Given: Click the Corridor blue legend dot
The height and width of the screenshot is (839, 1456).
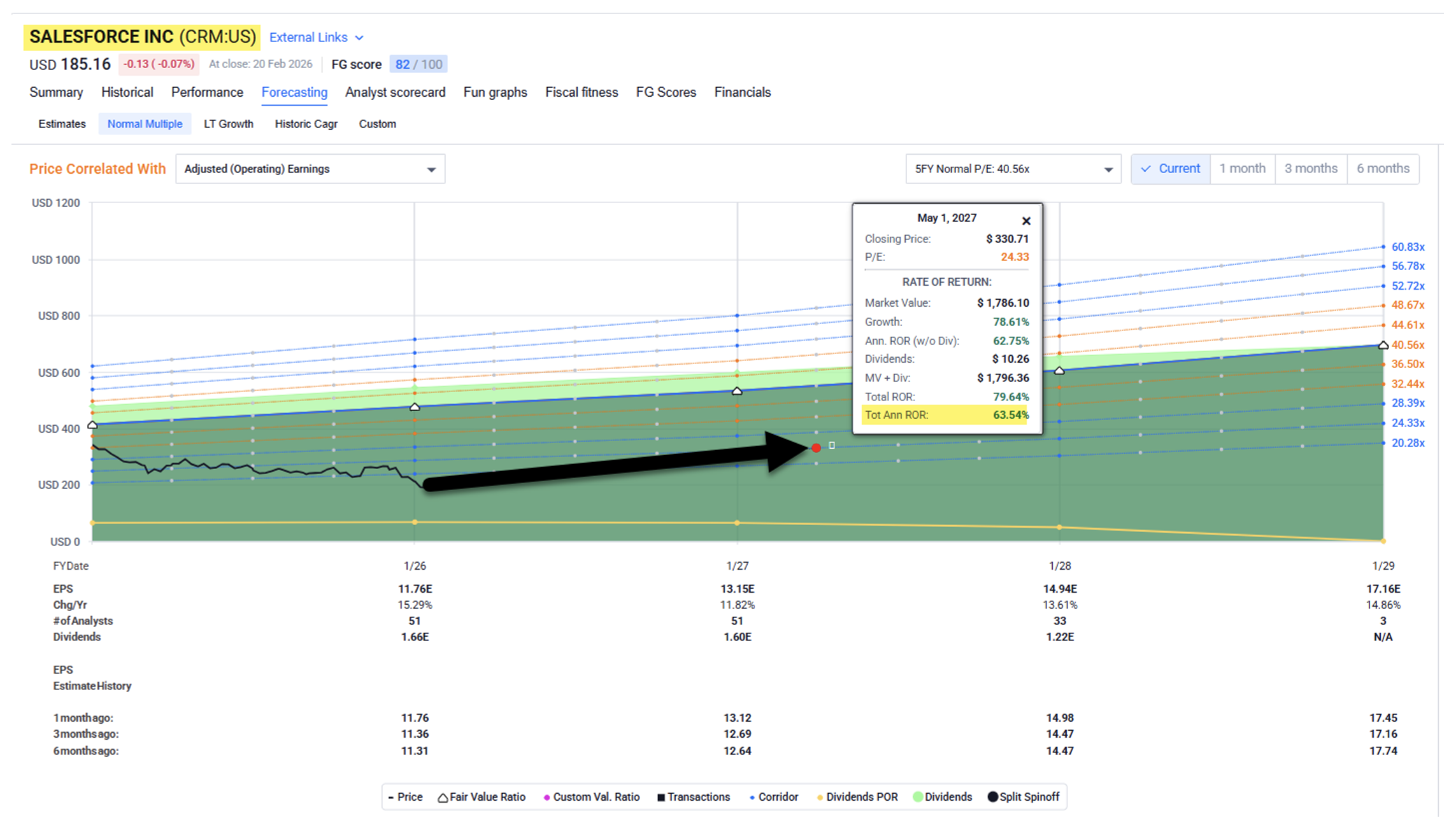Looking at the screenshot, I should coord(752,797).
